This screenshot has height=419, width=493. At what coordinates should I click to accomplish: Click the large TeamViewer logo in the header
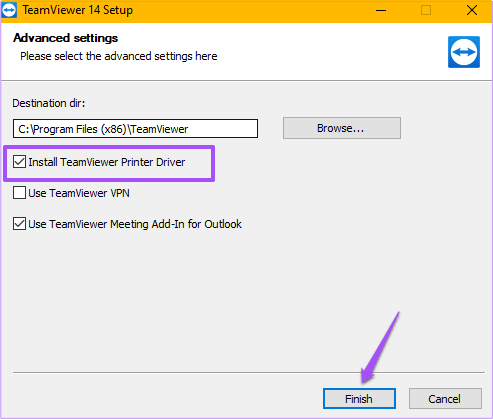coord(464,52)
